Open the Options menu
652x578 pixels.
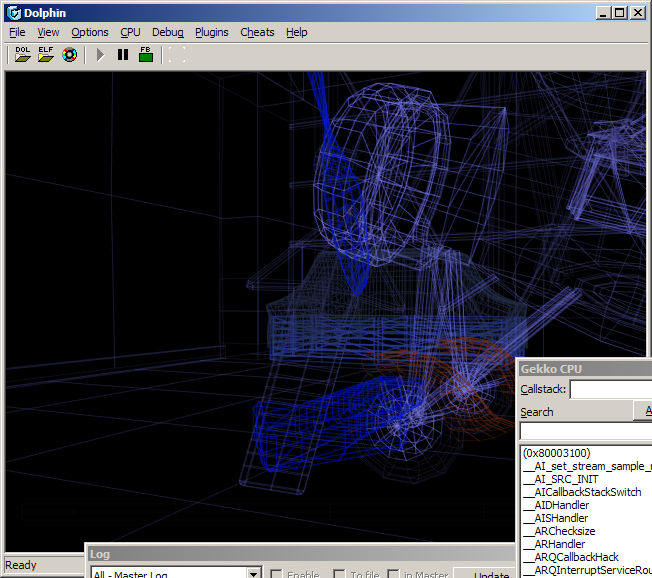tap(90, 32)
